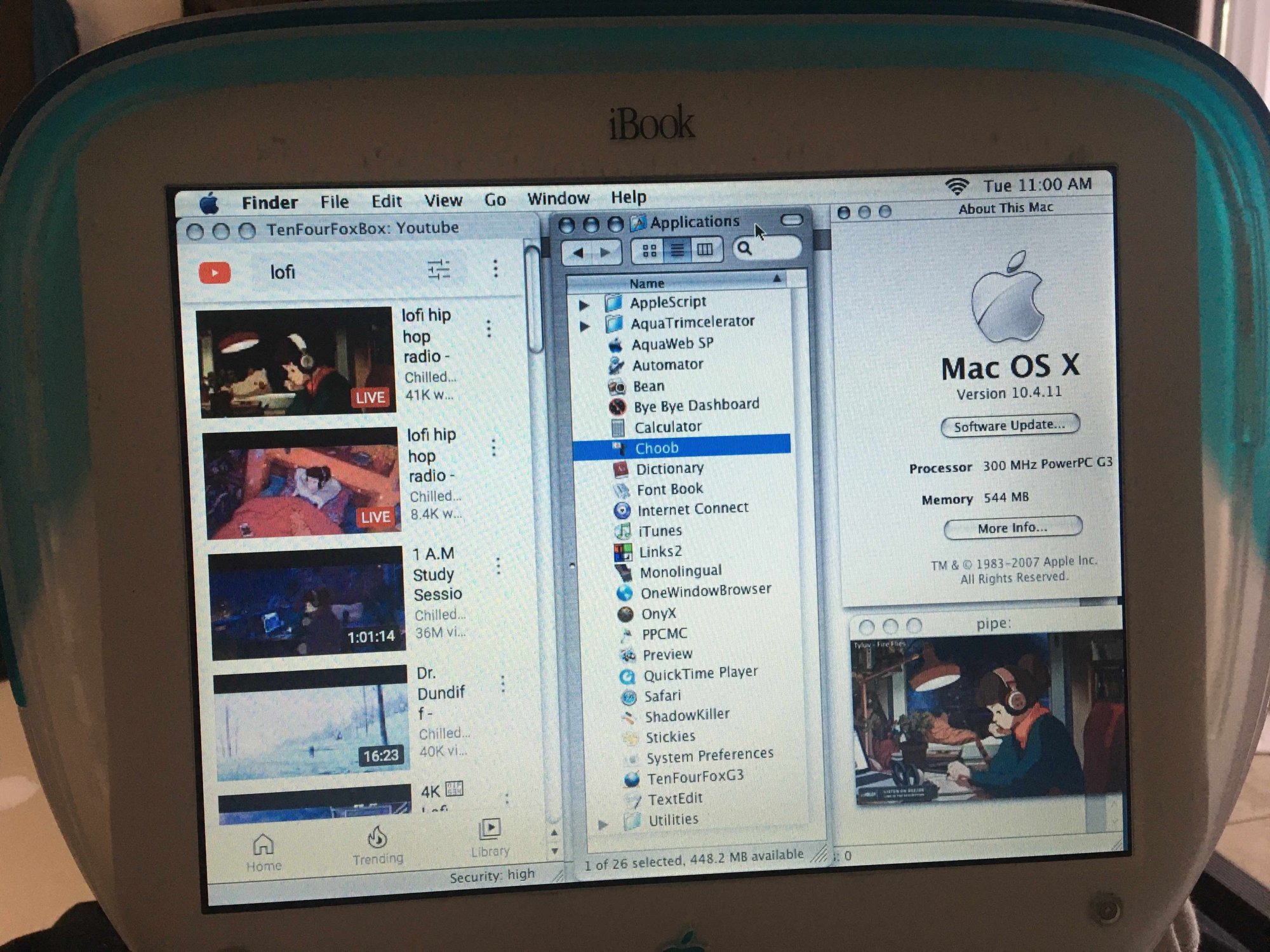Click Software Update button
The image size is (1270, 952).
pos(1010,425)
